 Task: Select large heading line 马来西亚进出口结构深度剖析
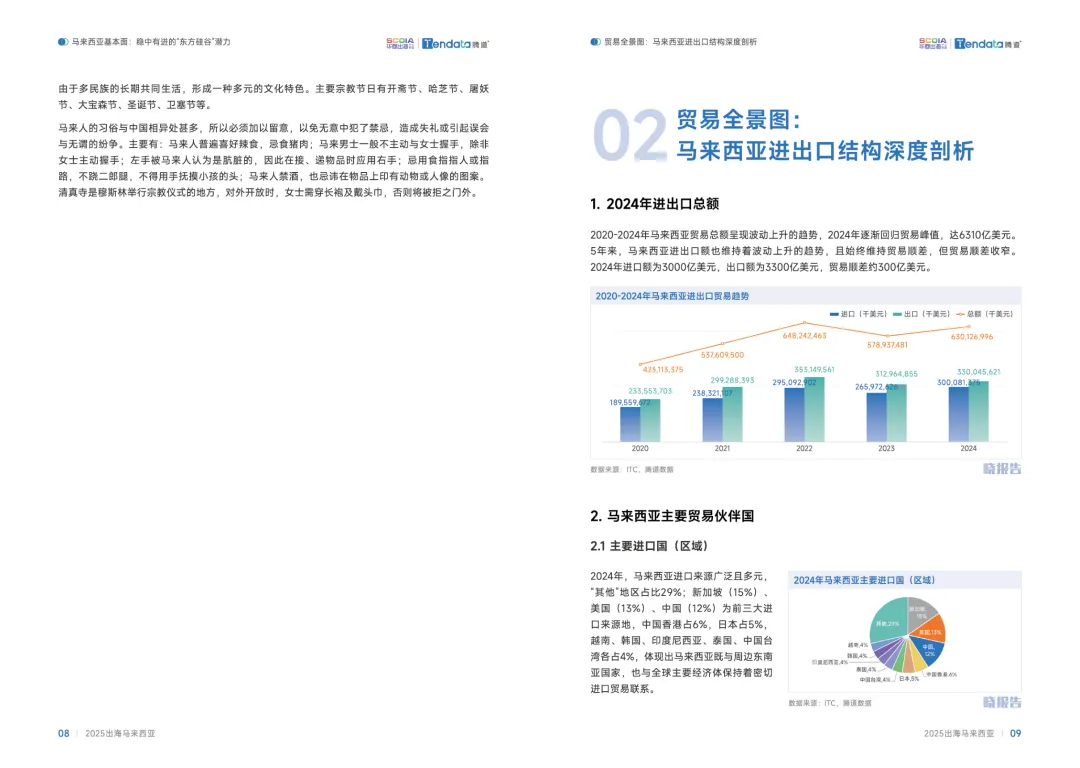click(x=824, y=151)
